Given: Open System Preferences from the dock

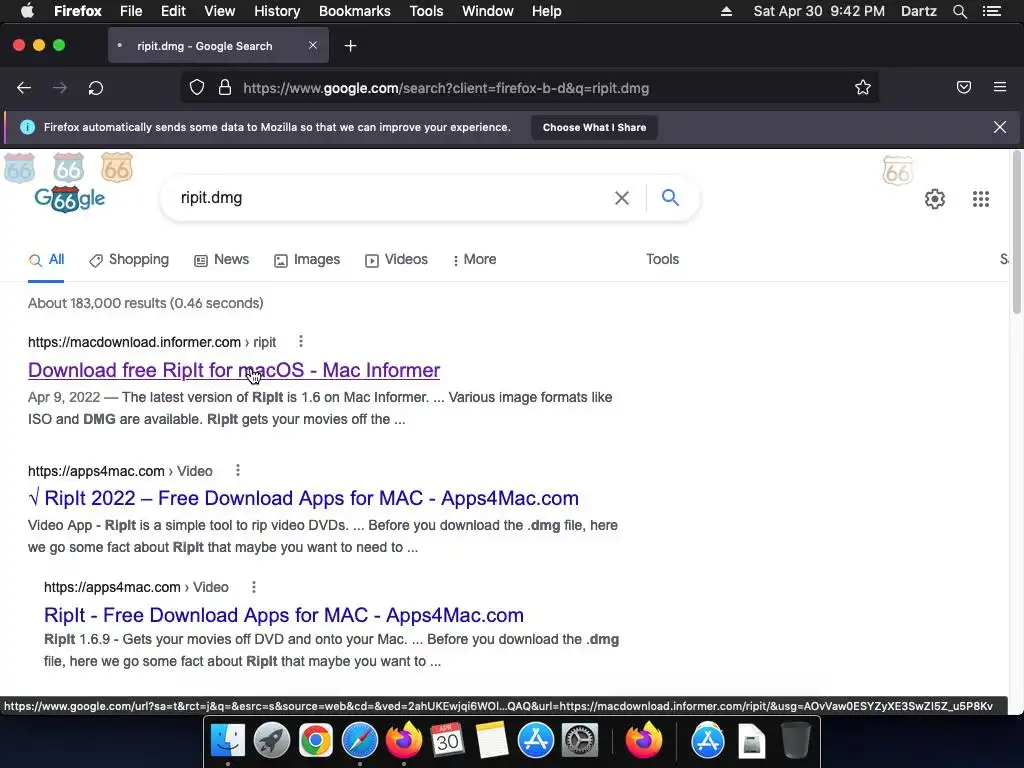Looking at the screenshot, I should (580, 741).
